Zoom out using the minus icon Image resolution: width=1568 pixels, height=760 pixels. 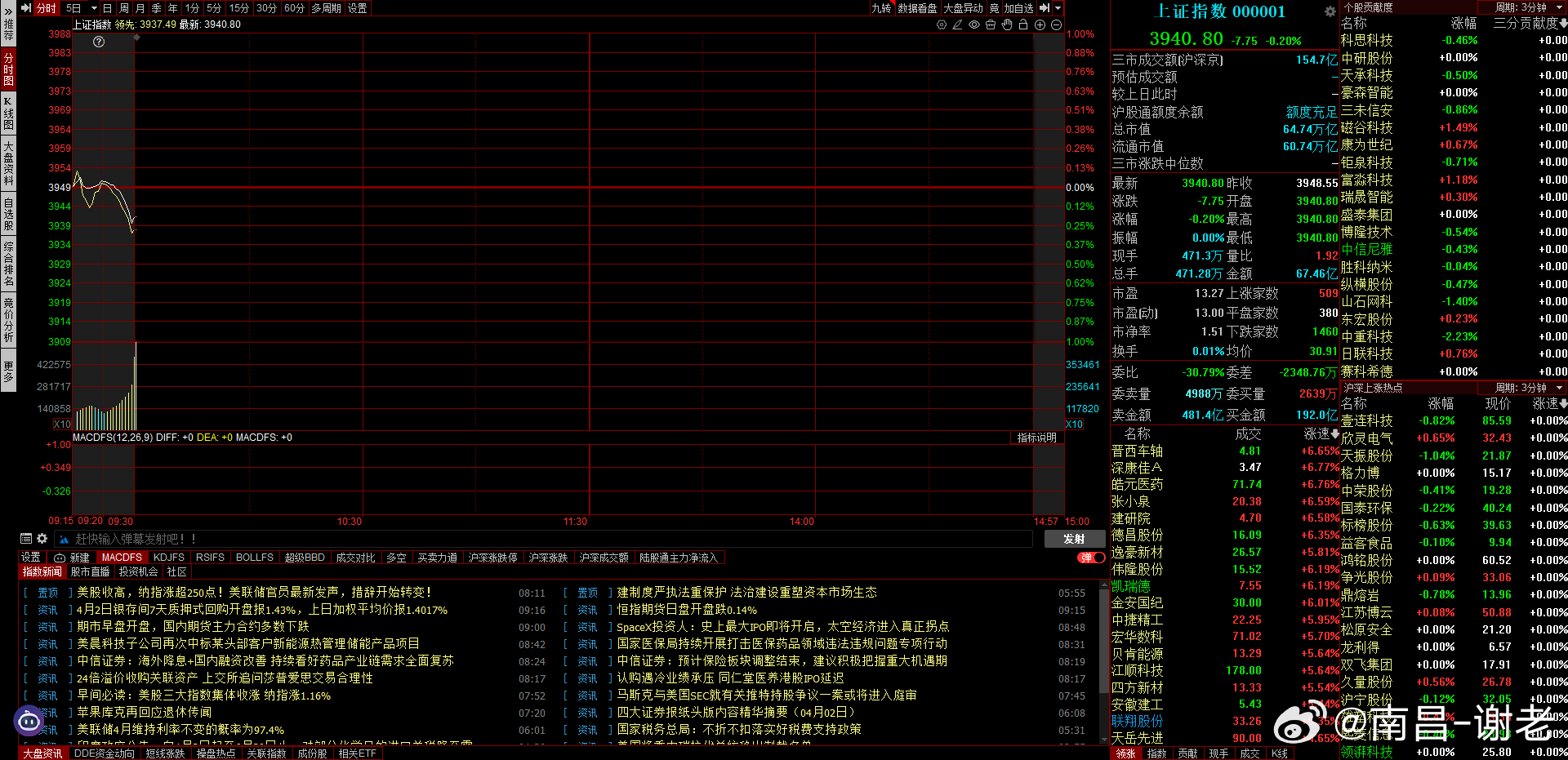pyautogui.click(x=1055, y=25)
